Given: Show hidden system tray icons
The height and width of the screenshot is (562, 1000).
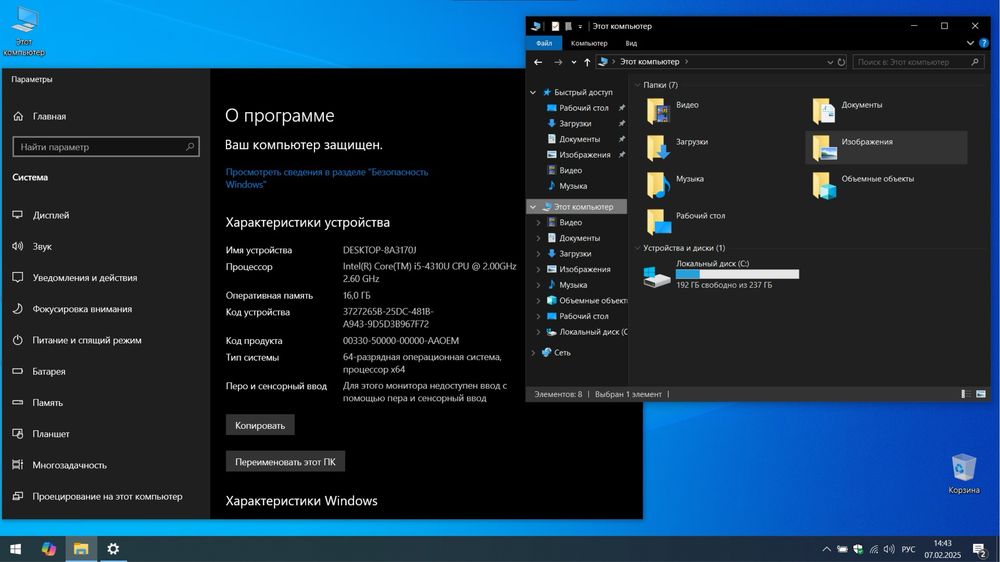Looking at the screenshot, I should point(827,549).
